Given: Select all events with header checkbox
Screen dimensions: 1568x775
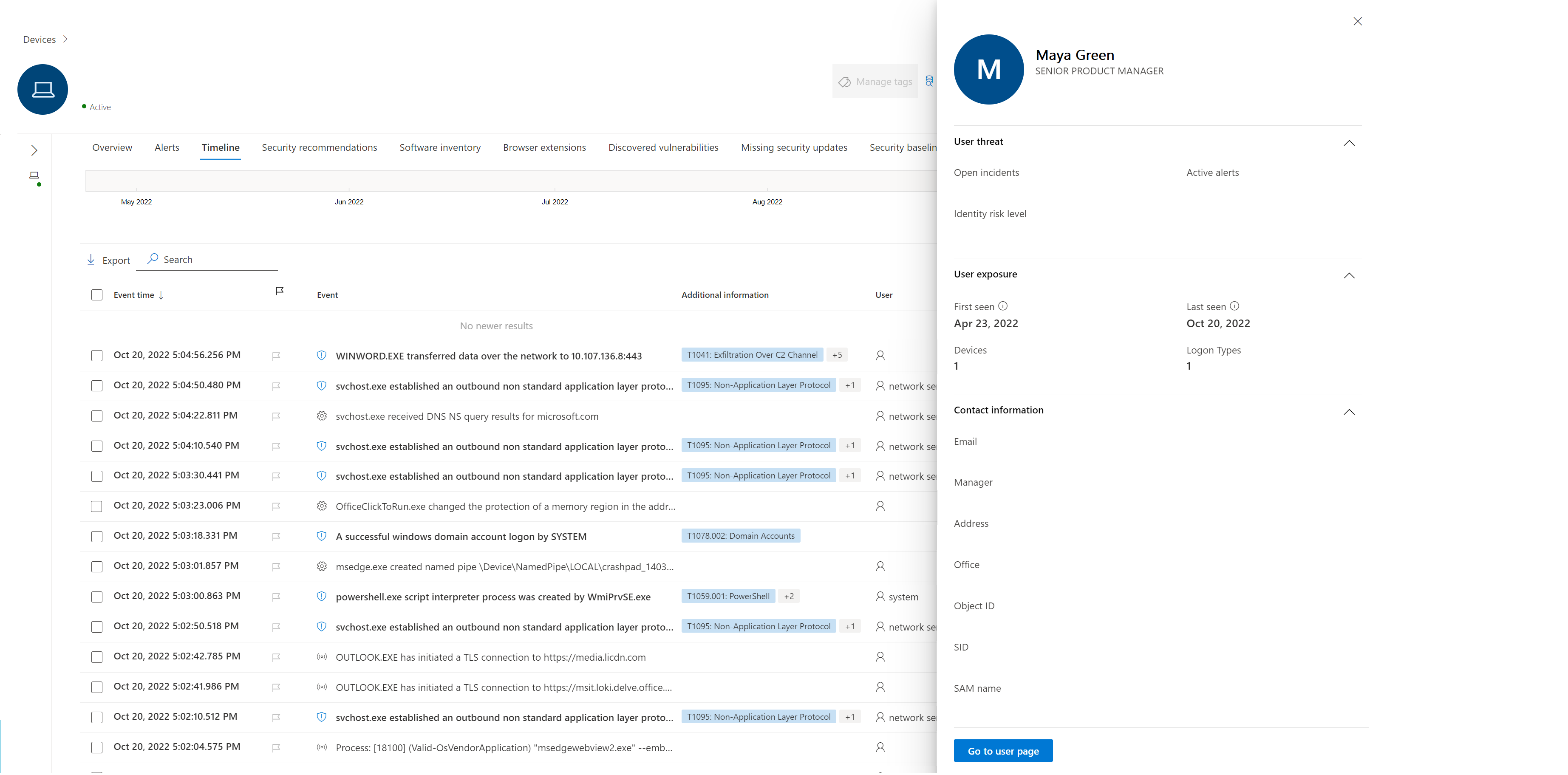Looking at the screenshot, I should [97, 294].
